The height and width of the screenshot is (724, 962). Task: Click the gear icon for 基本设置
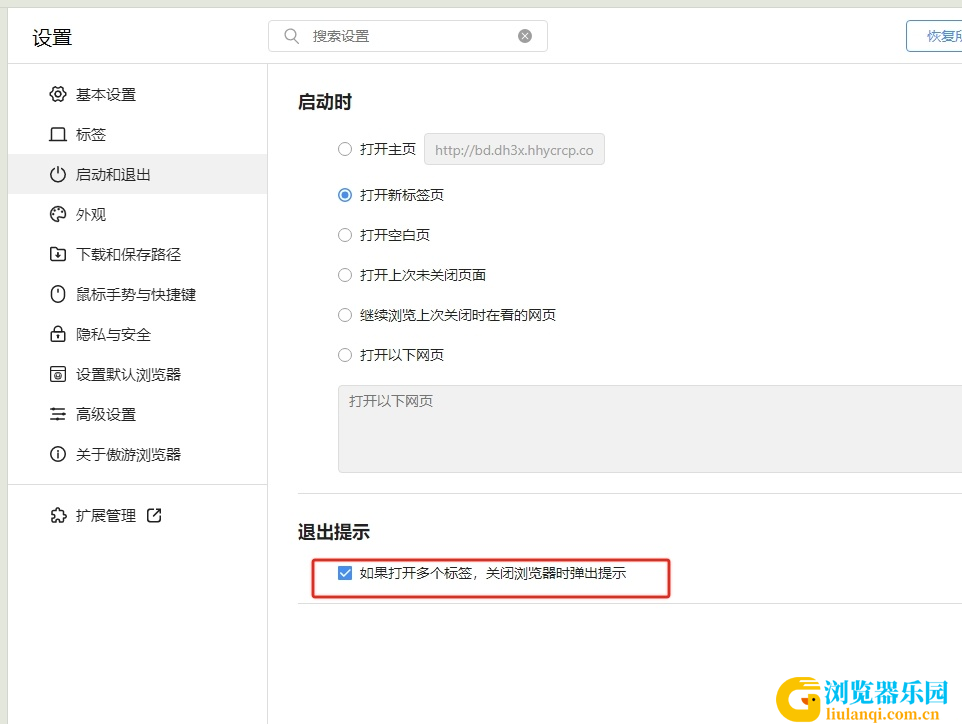(x=58, y=94)
